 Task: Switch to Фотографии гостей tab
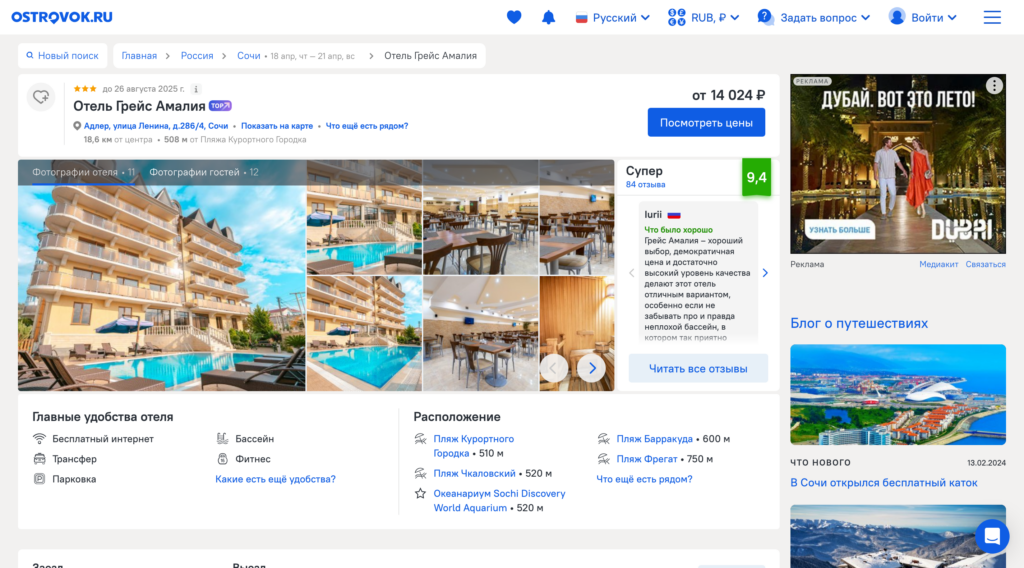pos(204,172)
